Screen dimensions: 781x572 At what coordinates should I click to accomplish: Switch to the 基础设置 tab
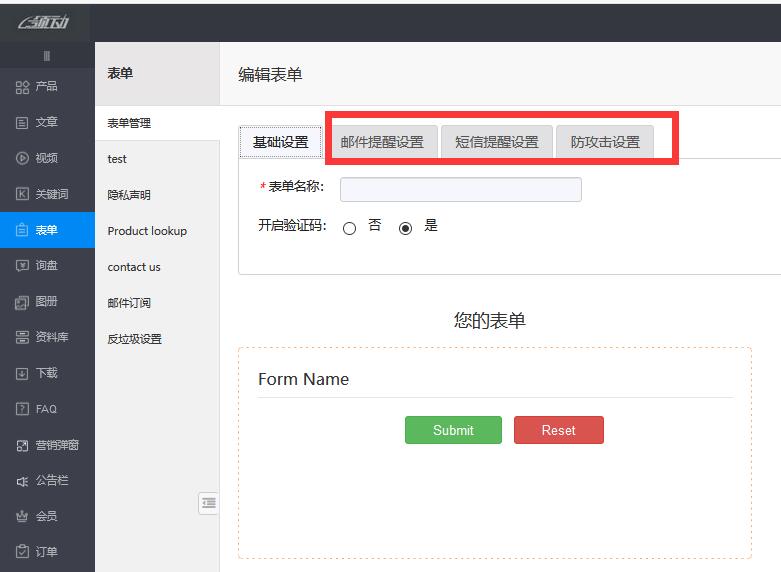(x=280, y=142)
